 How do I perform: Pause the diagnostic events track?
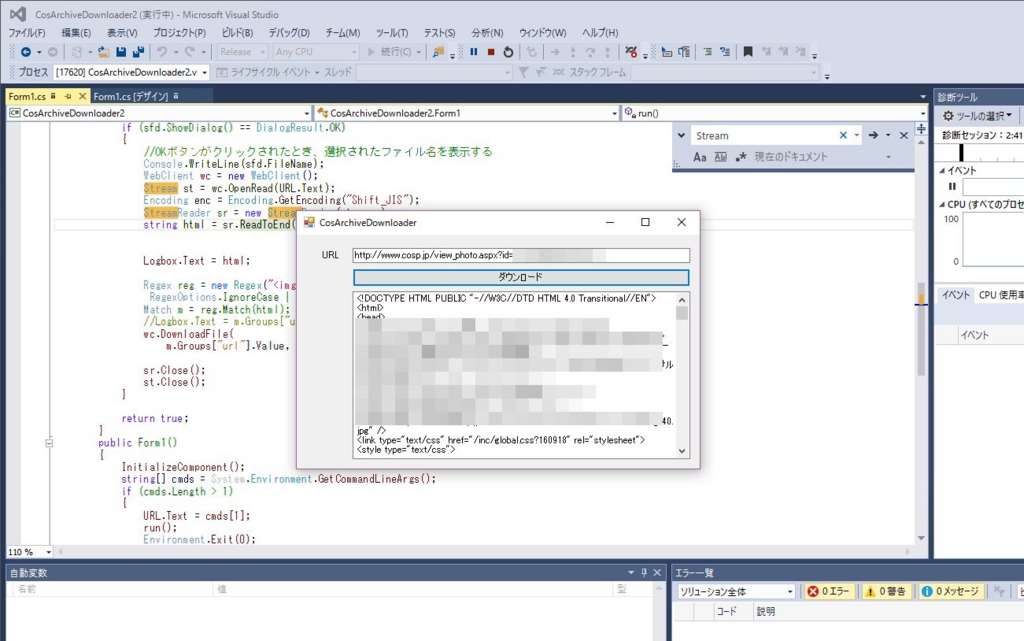[952, 186]
